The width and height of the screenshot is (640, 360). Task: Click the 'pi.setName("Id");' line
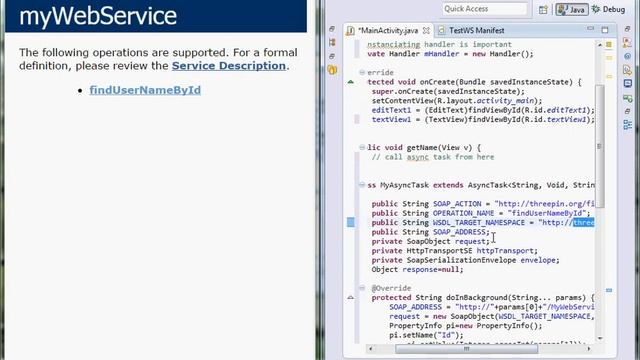[426, 335]
